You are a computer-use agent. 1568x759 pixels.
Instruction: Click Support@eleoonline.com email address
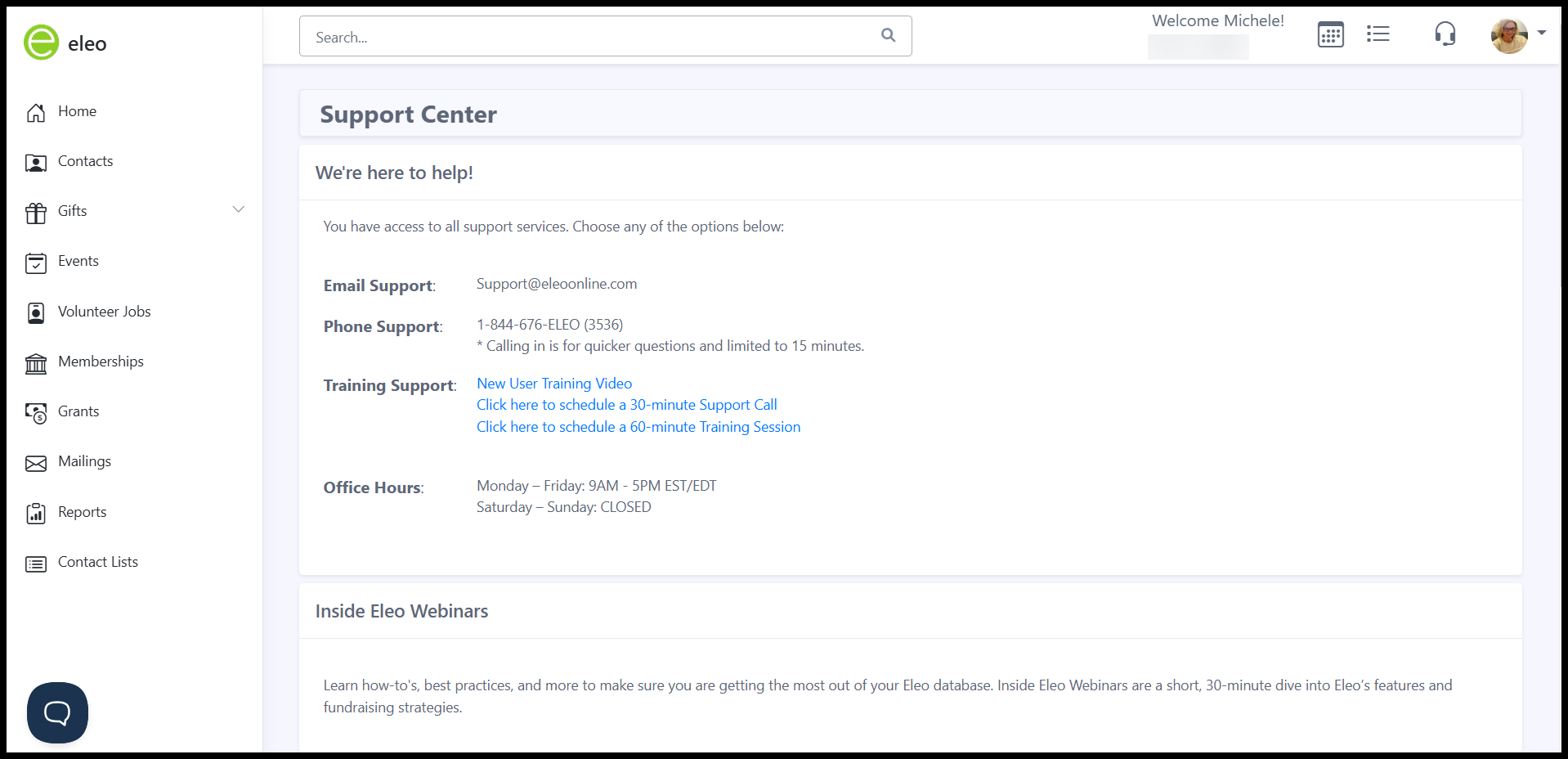click(557, 284)
